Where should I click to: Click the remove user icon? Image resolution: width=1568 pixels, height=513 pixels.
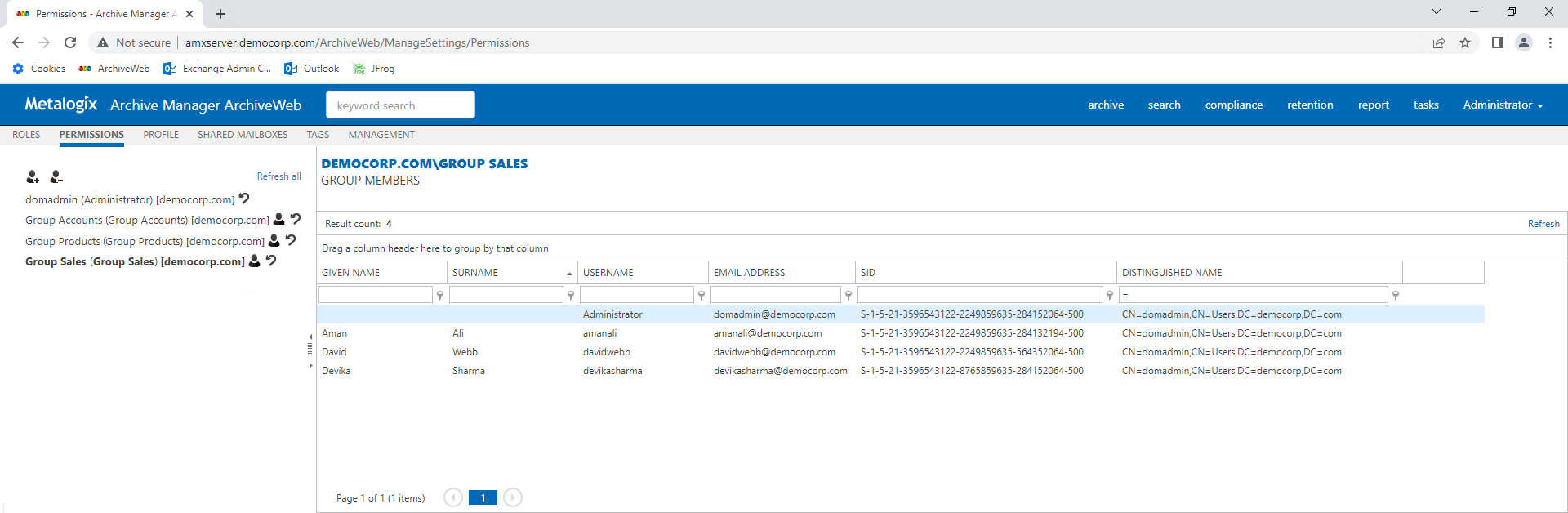56,176
